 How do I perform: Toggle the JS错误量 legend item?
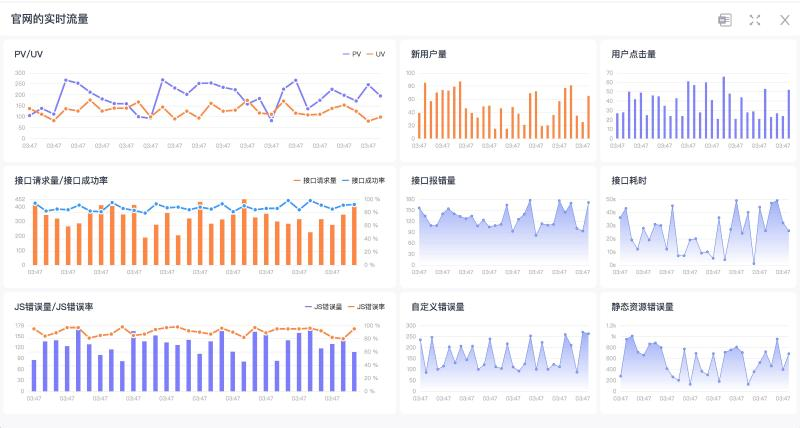pyautogui.click(x=323, y=307)
